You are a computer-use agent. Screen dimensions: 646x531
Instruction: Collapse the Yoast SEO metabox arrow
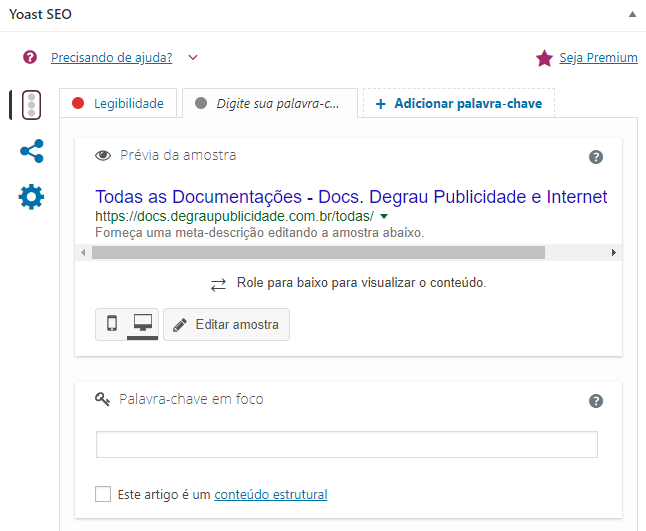pos(632,15)
